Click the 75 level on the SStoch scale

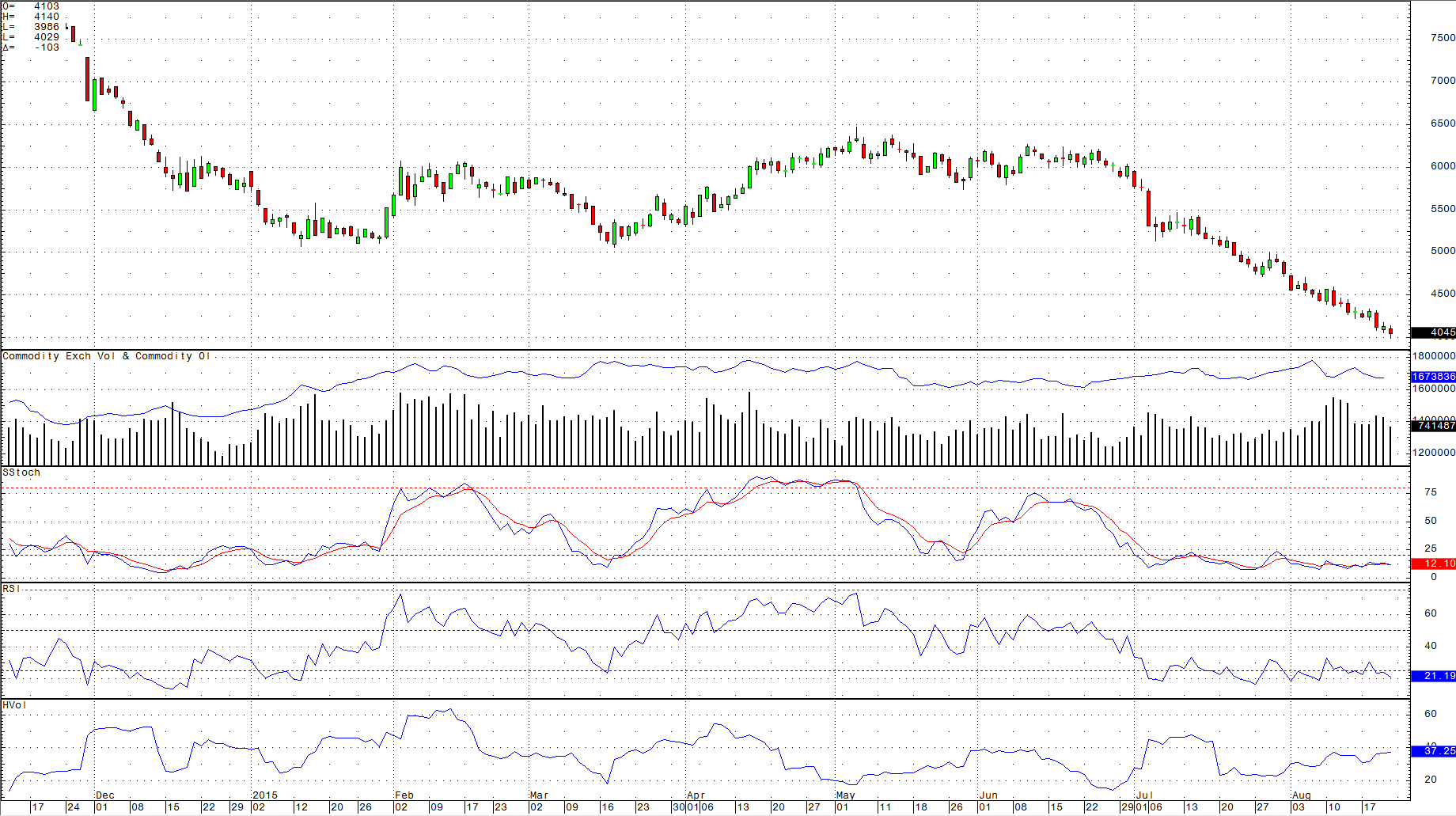pyautogui.click(x=1430, y=491)
